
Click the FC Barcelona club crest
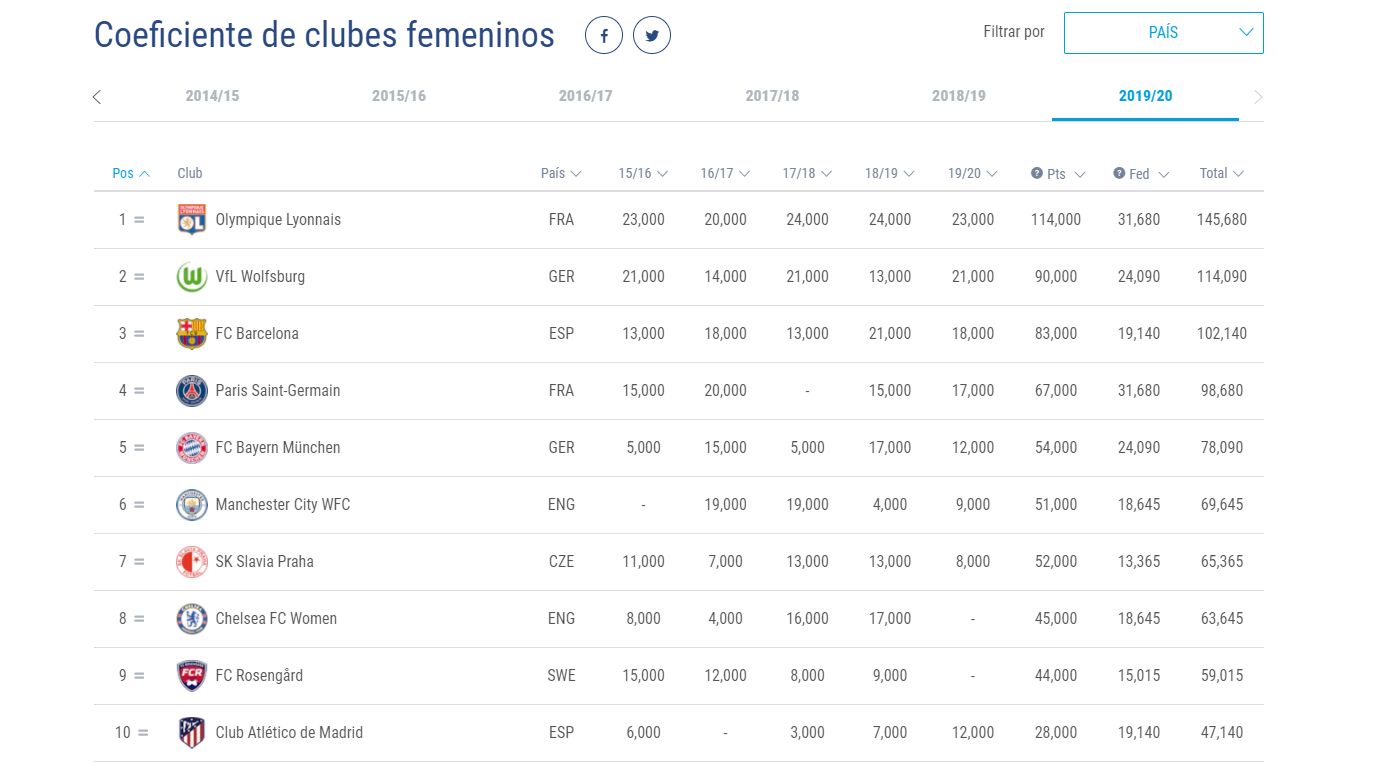click(192, 333)
